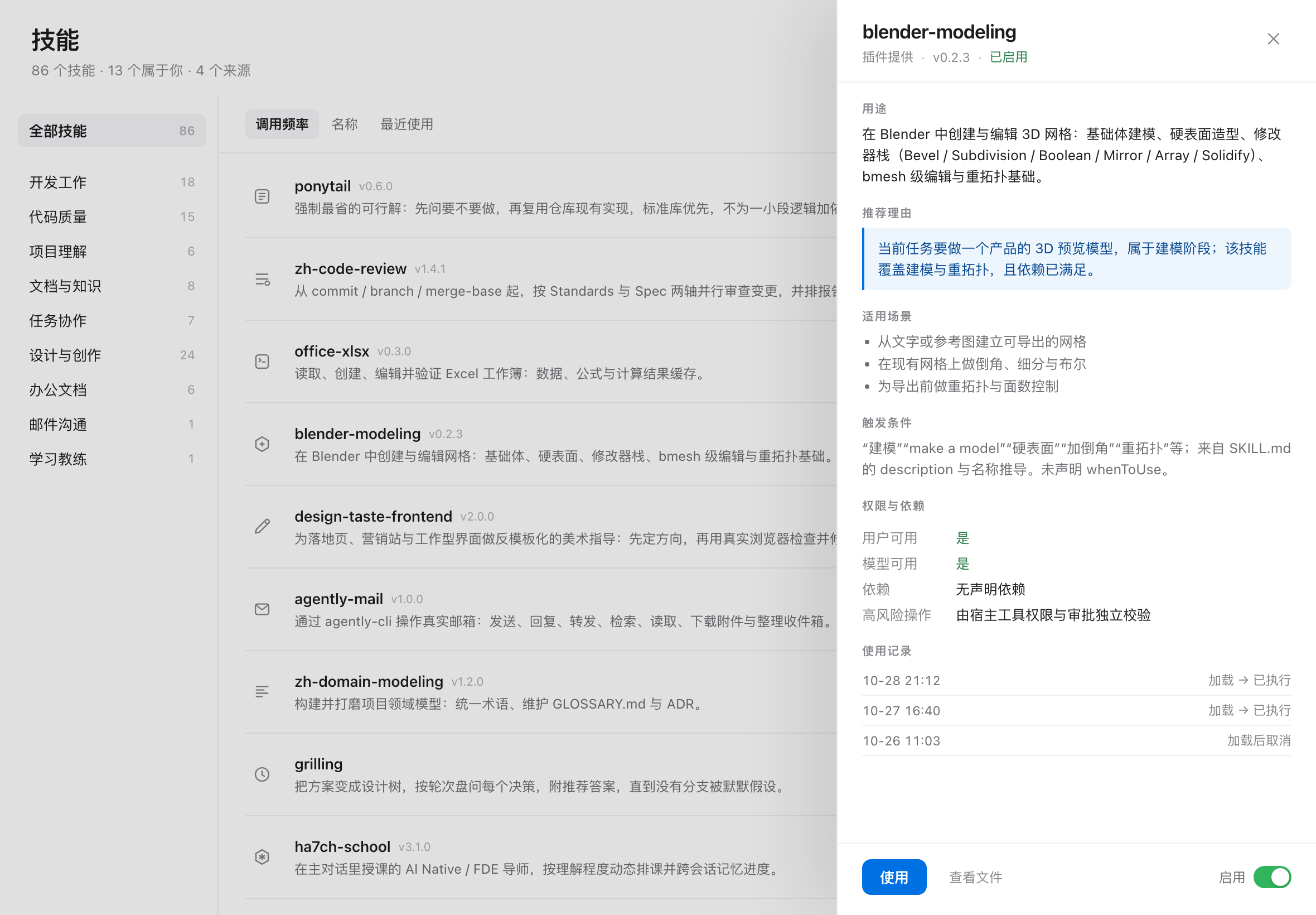The image size is (1316, 915).
Task: Open the ha7ch-school skill title
Action: [342, 847]
